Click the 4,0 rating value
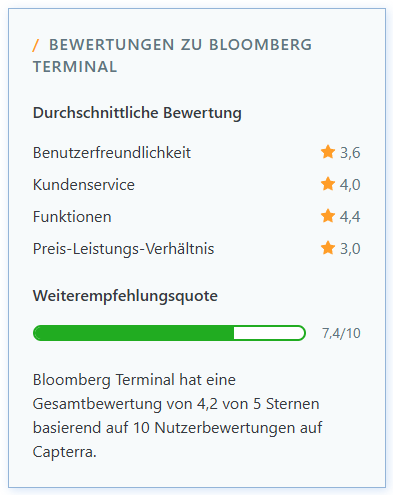This screenshot has height=504, width=393. coord(350,185)
